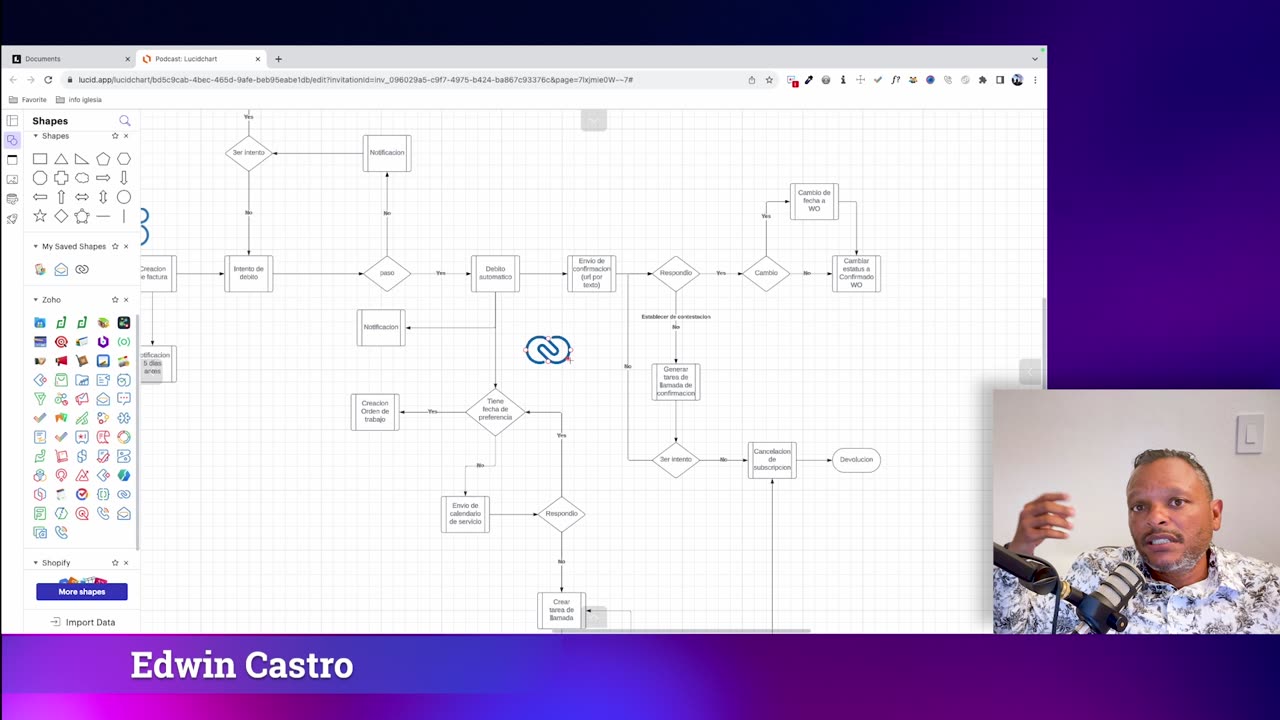1280x720 pixels.
Task: Open the info iglesia bookmarks folder
Action: click(x=79, y=100)
